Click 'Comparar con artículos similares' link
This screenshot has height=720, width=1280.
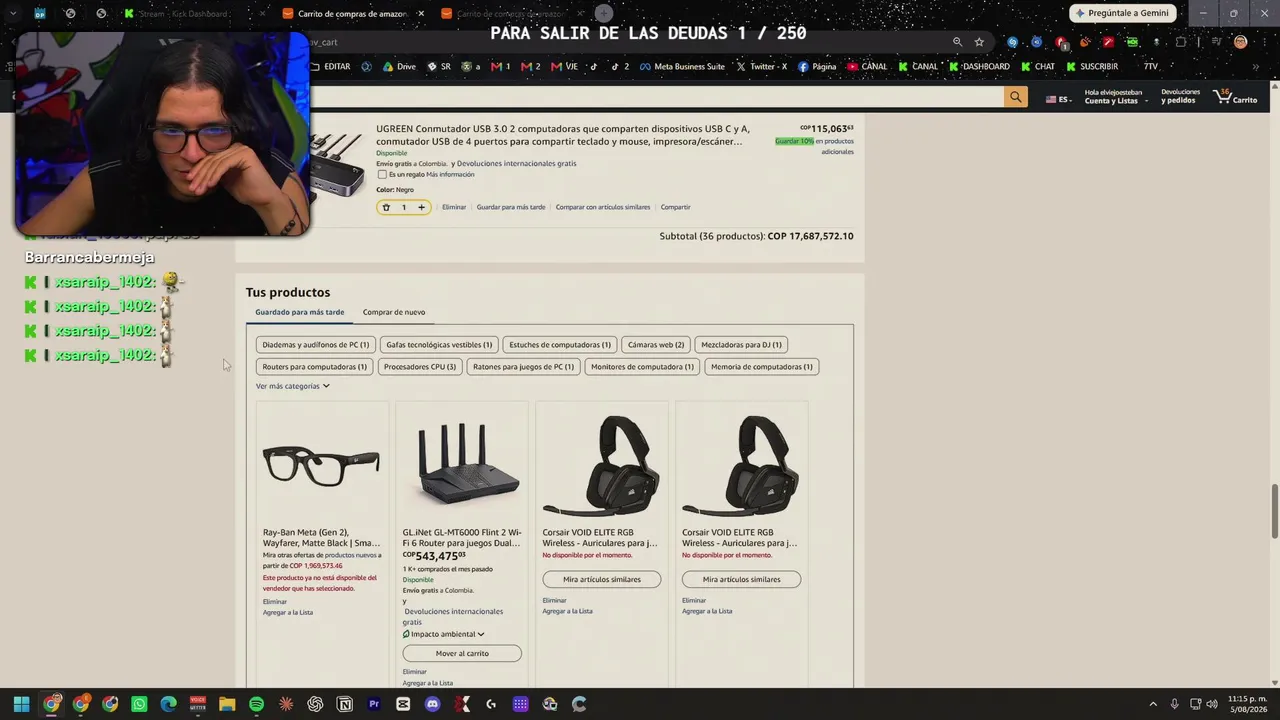click(x=603, y=207)
